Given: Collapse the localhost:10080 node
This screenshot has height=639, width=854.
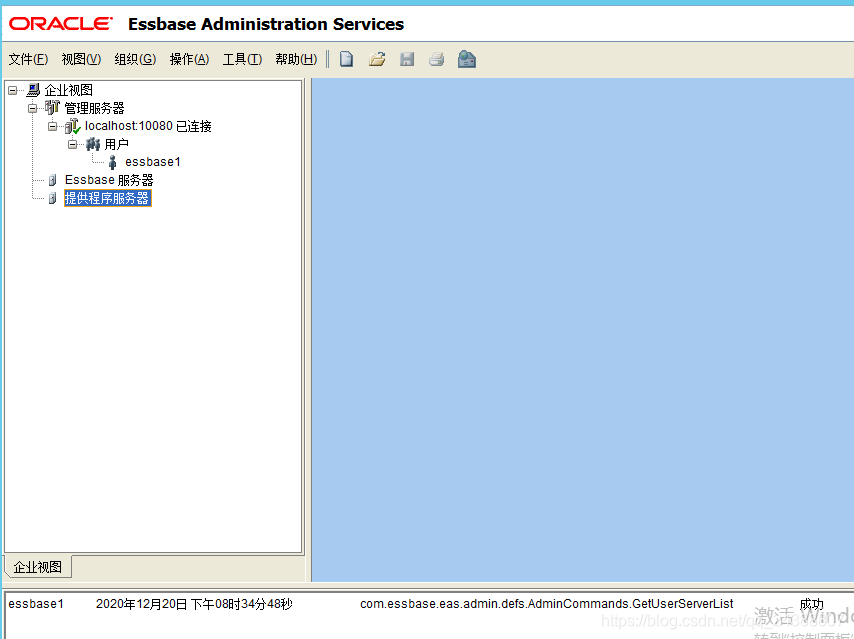Looking at the screenshot, I should tap(52, 125).
